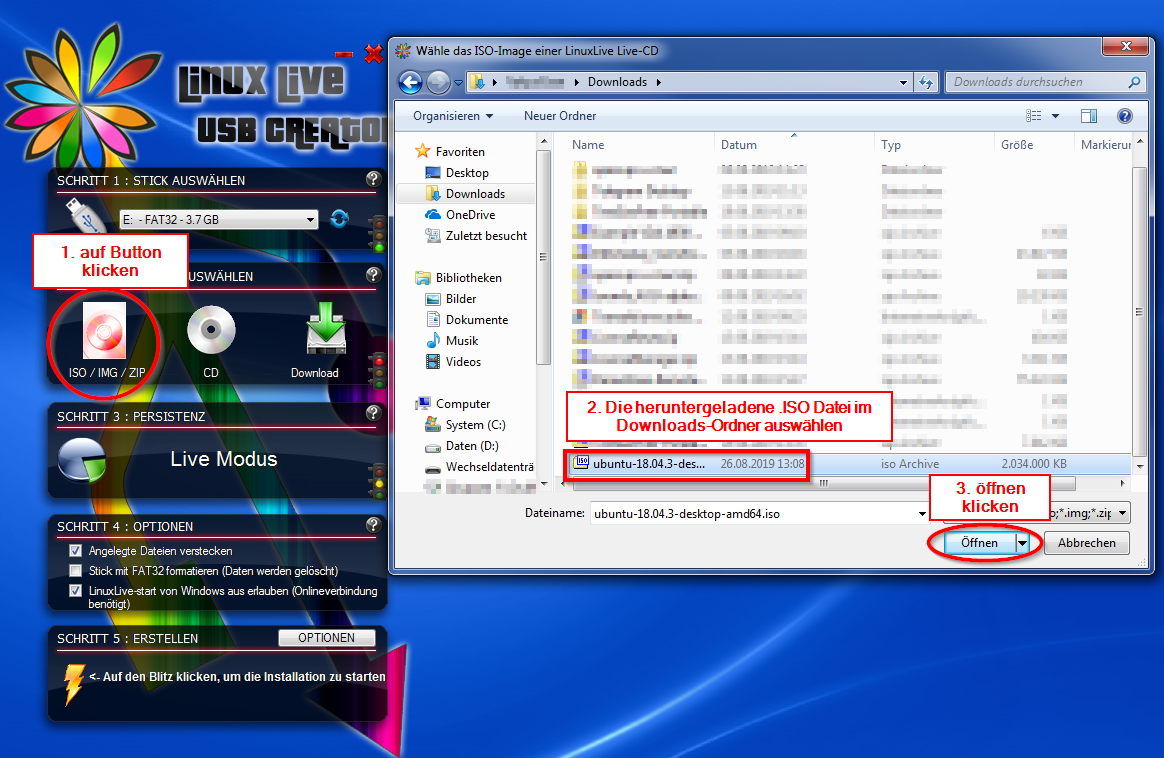Open Desktop in Favoriten

(467, 172)
